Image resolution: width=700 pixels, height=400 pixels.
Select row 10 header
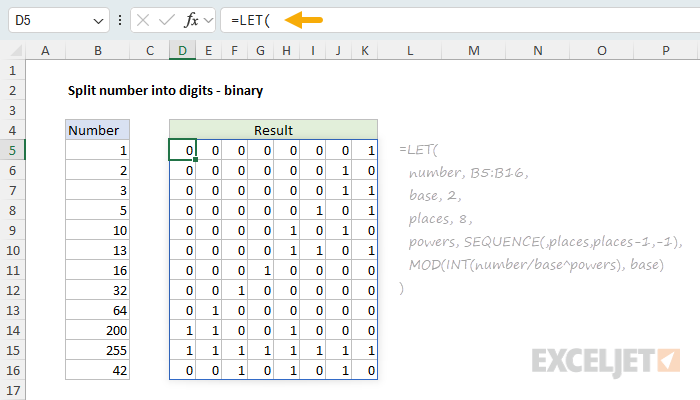pyautogui.click(x=12, y=250)
